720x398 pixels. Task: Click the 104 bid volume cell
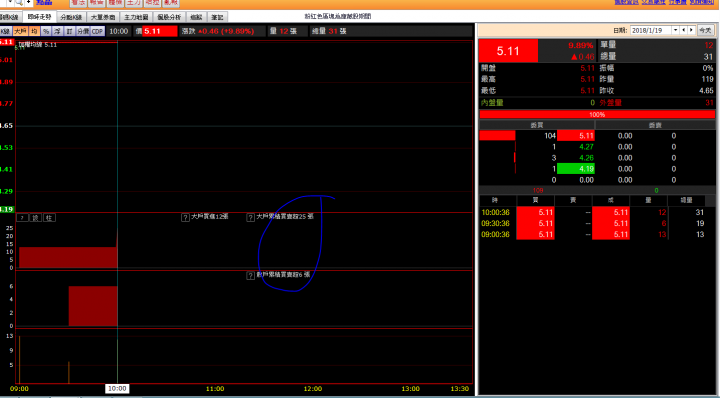[550, 136]
